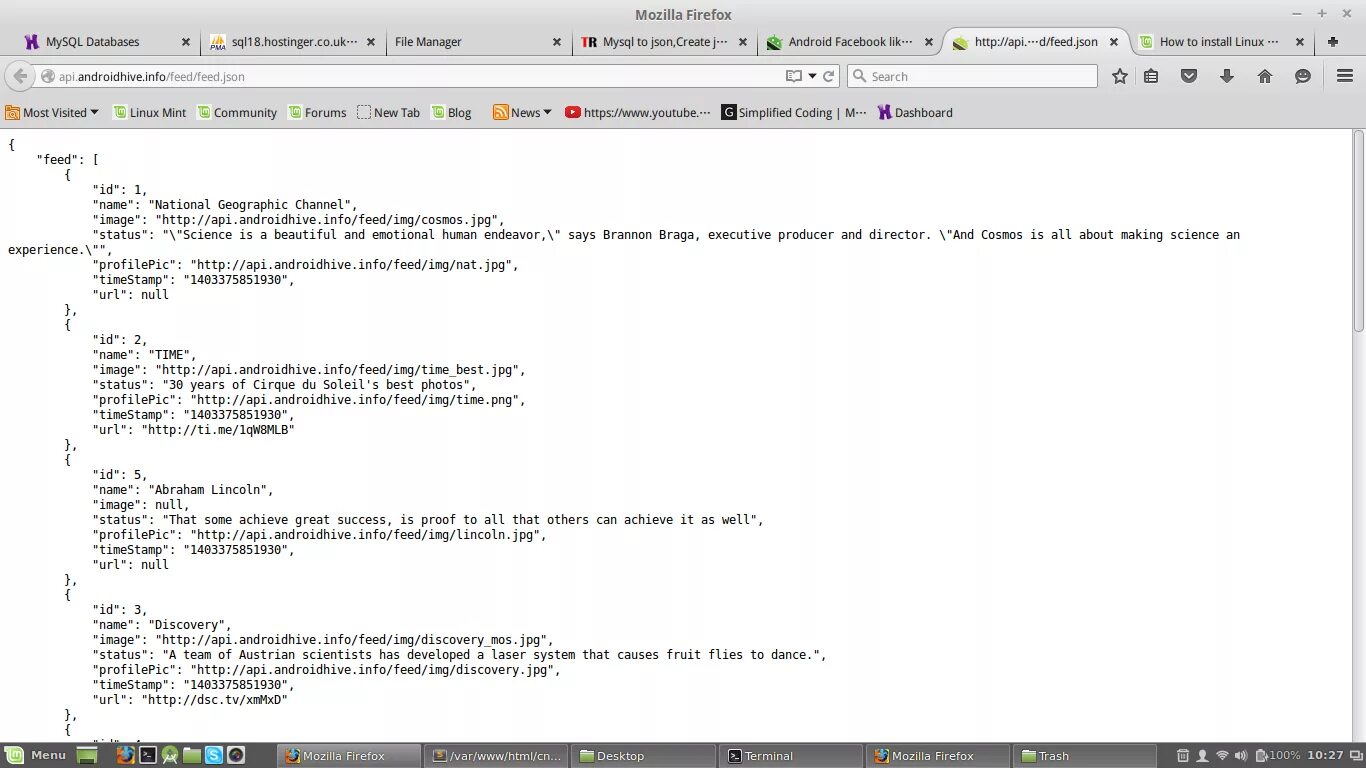The width and height of the screenshot is (1366, 768).
Task: Open the Wi-Fi network applet
Action: pyautogui.click(x=1222, y=756)
